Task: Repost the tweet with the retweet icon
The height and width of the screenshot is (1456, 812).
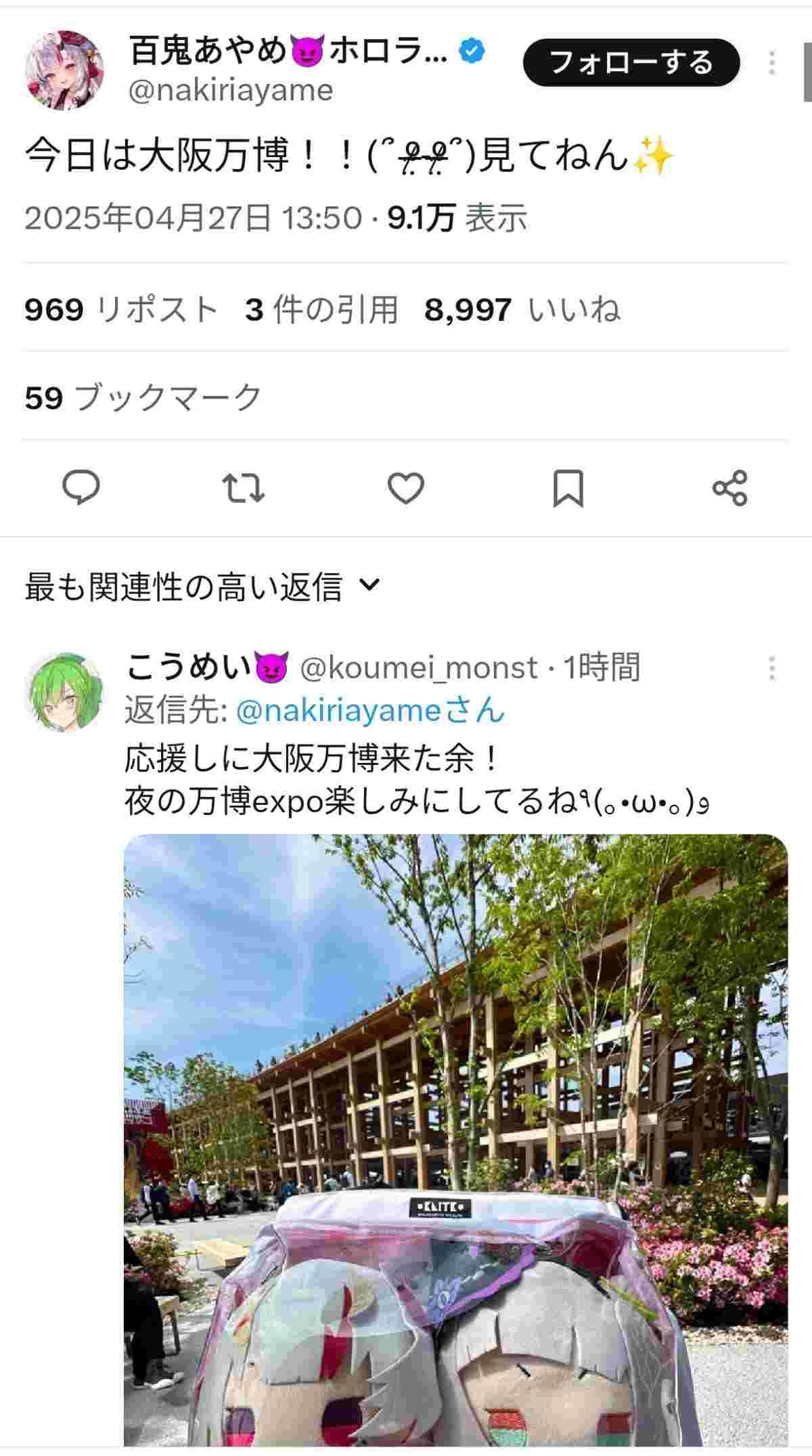Action: pos(244,488)
